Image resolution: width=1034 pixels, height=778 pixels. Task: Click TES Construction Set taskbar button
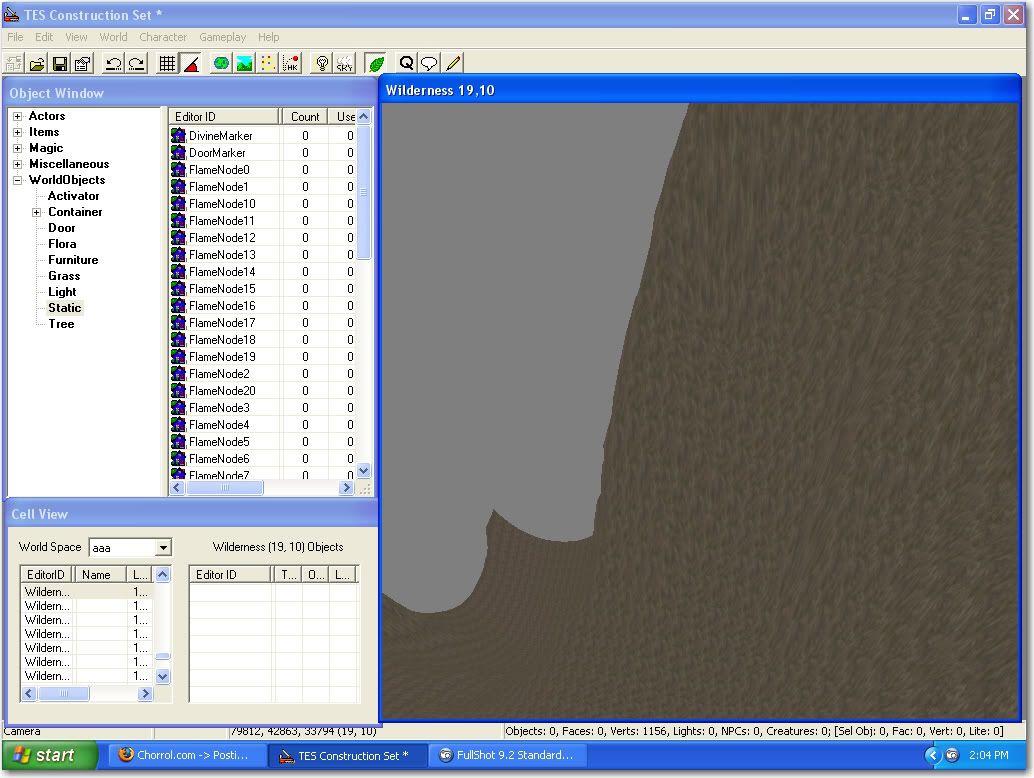click(347, 756)
